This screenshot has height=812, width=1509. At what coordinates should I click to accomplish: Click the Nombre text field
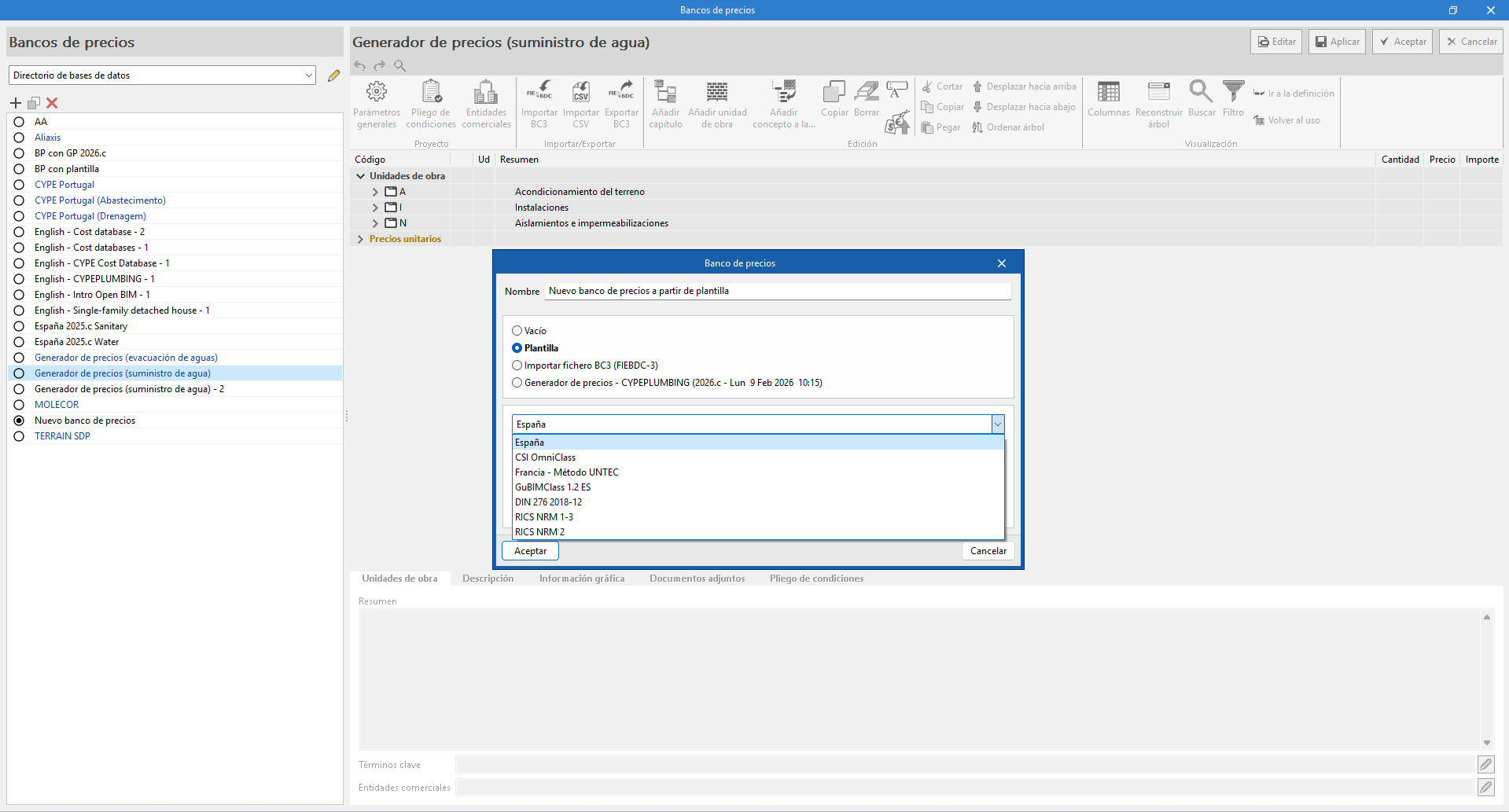pos(777,291)
